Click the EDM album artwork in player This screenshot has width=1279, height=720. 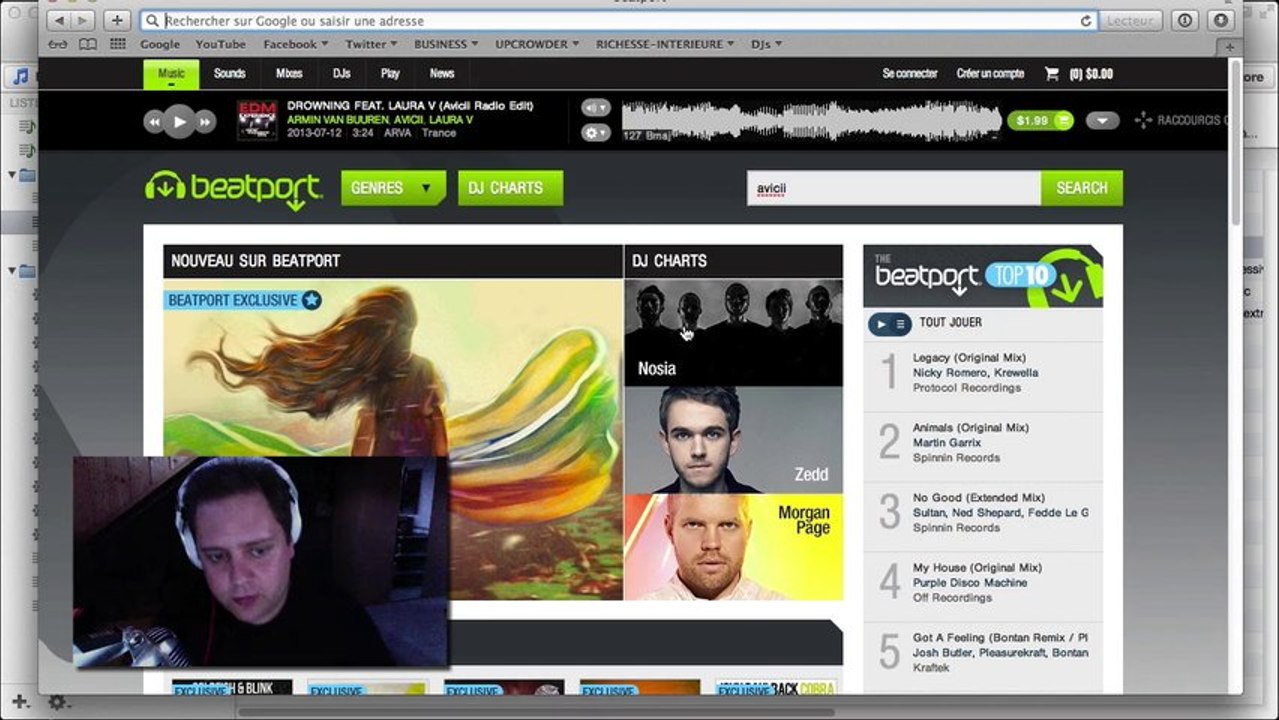[257, 120]
